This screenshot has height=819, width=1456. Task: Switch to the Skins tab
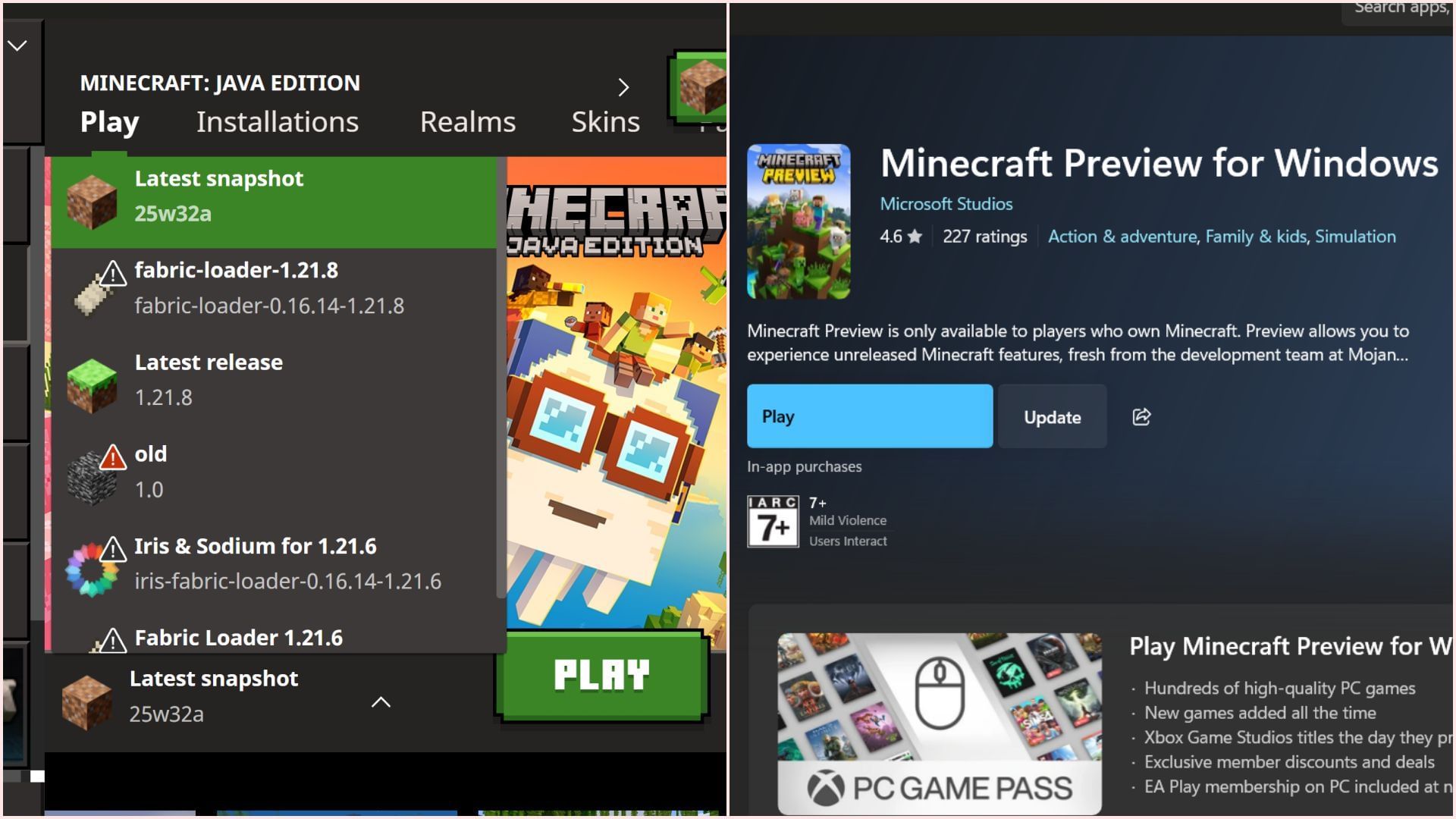pyautogui.click(x=605, y=122)
